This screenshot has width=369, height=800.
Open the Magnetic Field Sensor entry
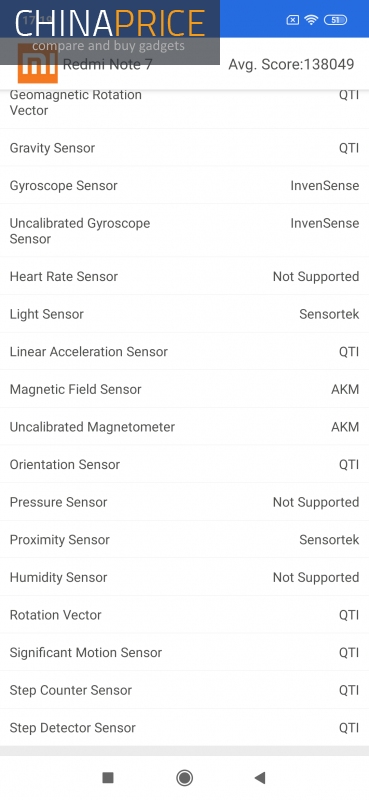click(184, 389)
